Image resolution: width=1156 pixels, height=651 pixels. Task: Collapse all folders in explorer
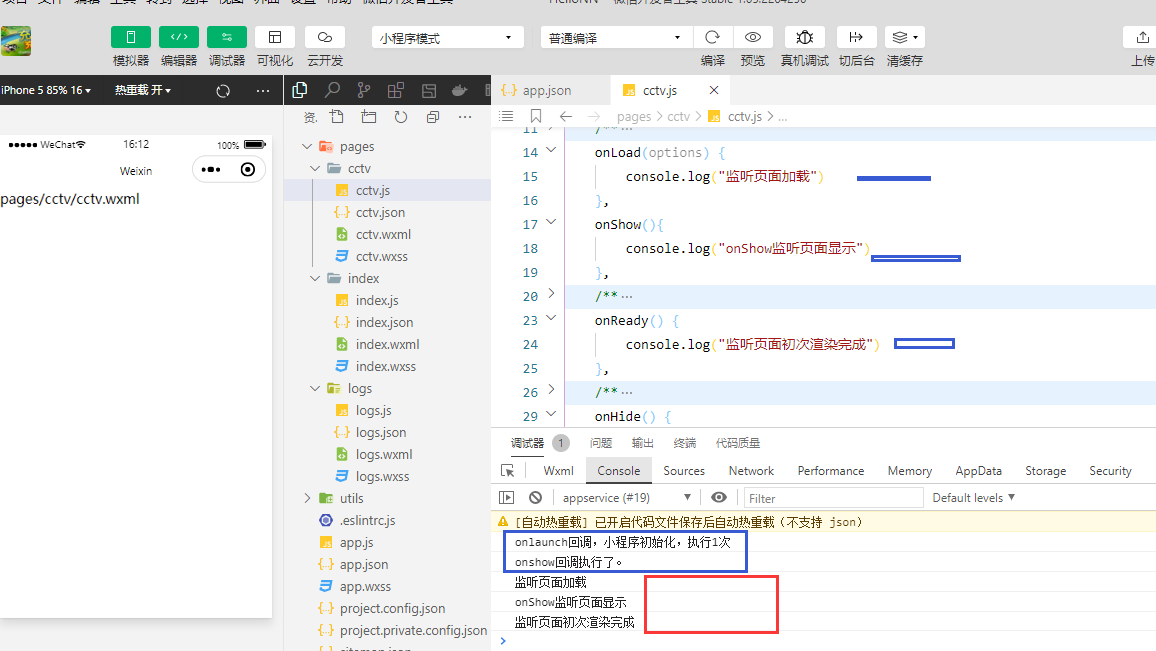pyautogui.click(x=433, y=116)
